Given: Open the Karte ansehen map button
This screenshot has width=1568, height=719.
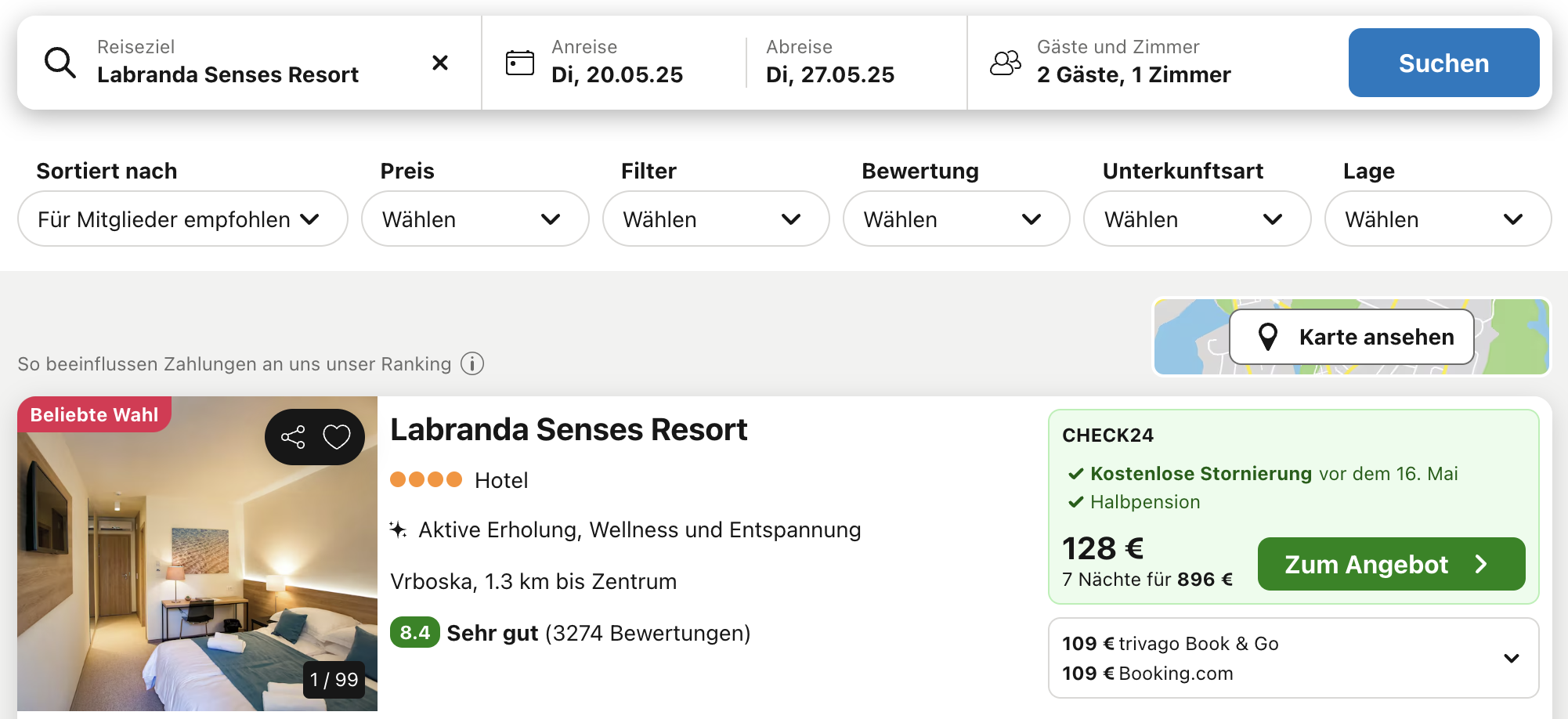Looking at the screenshot, I should [x=1352, y=337].
